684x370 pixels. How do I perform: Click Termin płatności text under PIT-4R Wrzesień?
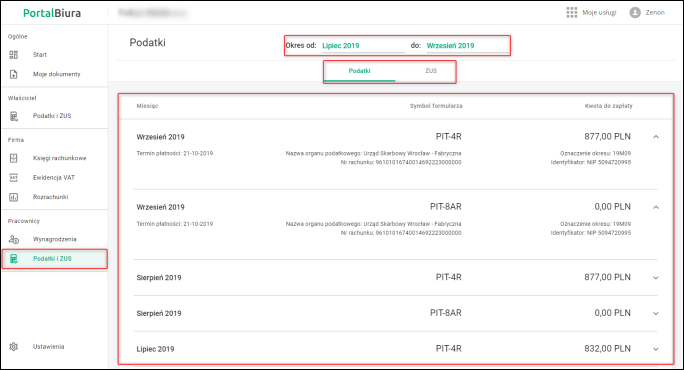coord(174,154)
